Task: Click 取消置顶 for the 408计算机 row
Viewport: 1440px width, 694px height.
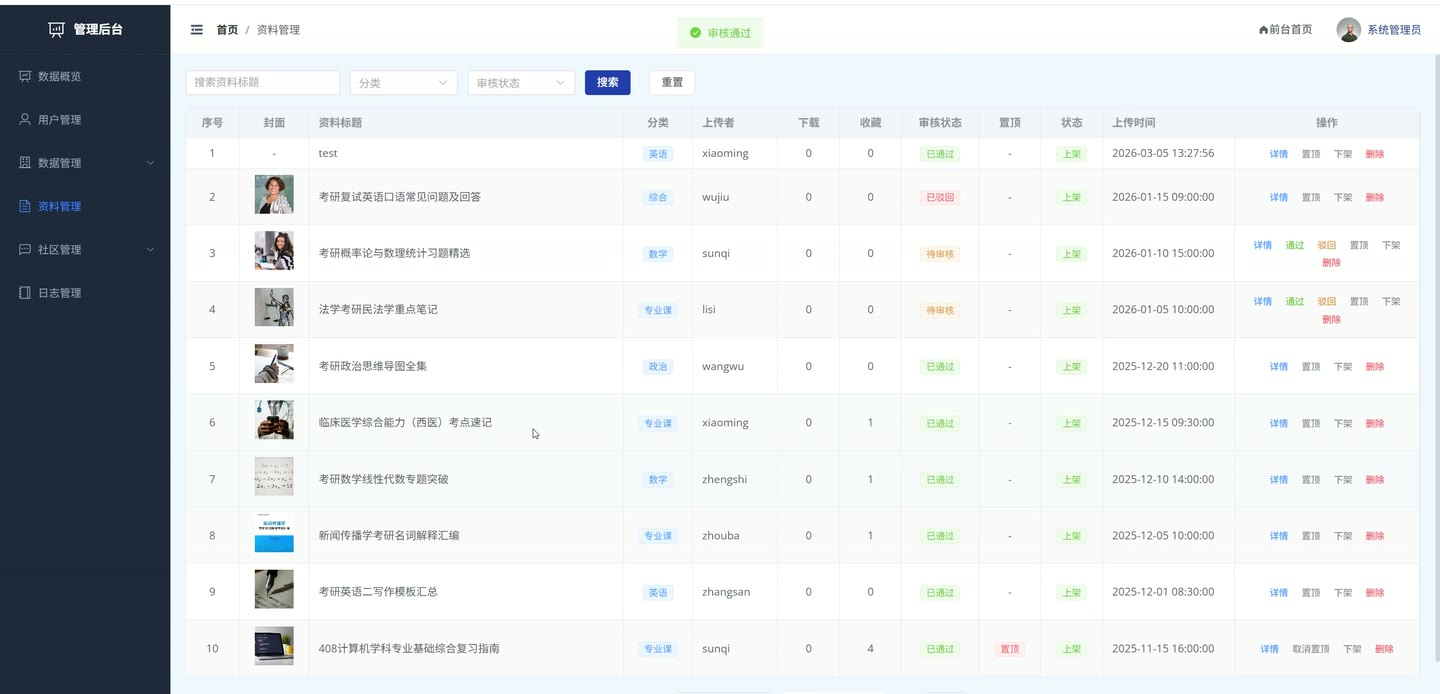Action: (x=1311, y=649)
